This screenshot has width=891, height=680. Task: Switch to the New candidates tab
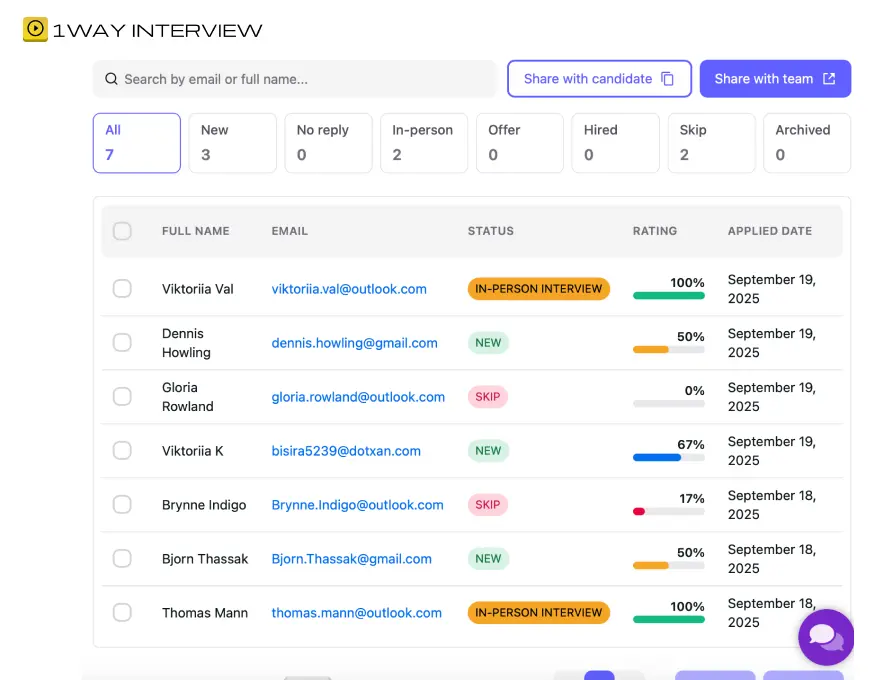pyautogui.click(x=232, y=143)
